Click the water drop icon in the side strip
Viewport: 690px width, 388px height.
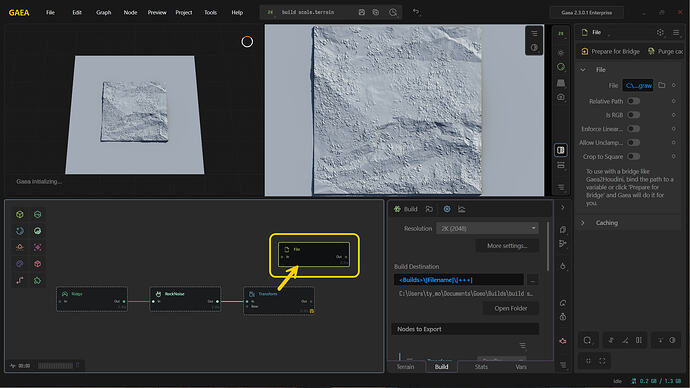[563, 266]
